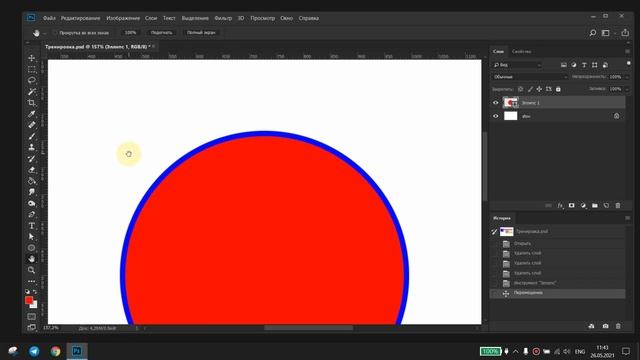Toggle lock all padlock icon
The height and width of the screenshot is (360, 640).
pos(558,89)
